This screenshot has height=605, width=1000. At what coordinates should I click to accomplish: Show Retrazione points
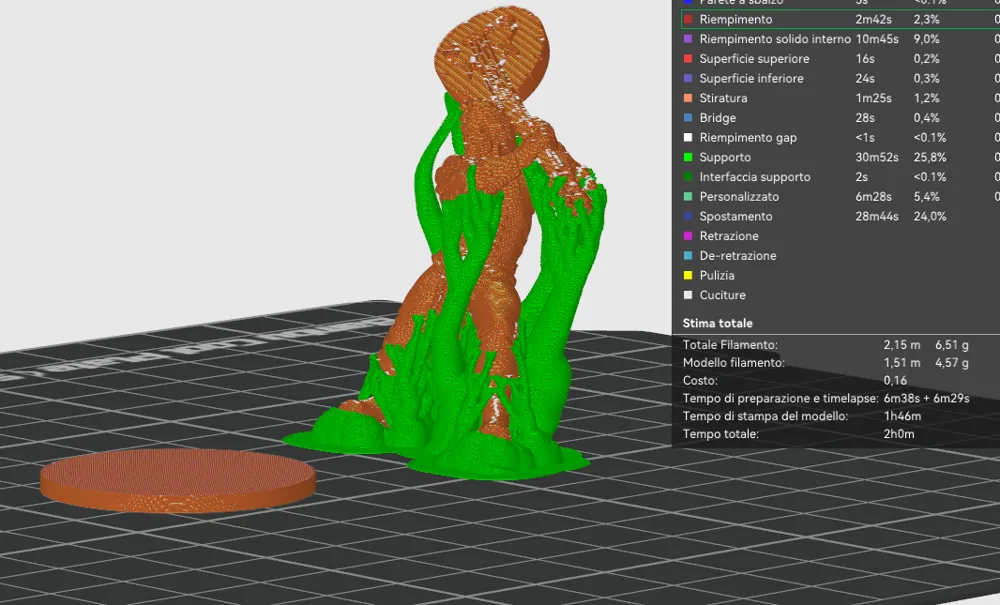(x=729, y=236)
